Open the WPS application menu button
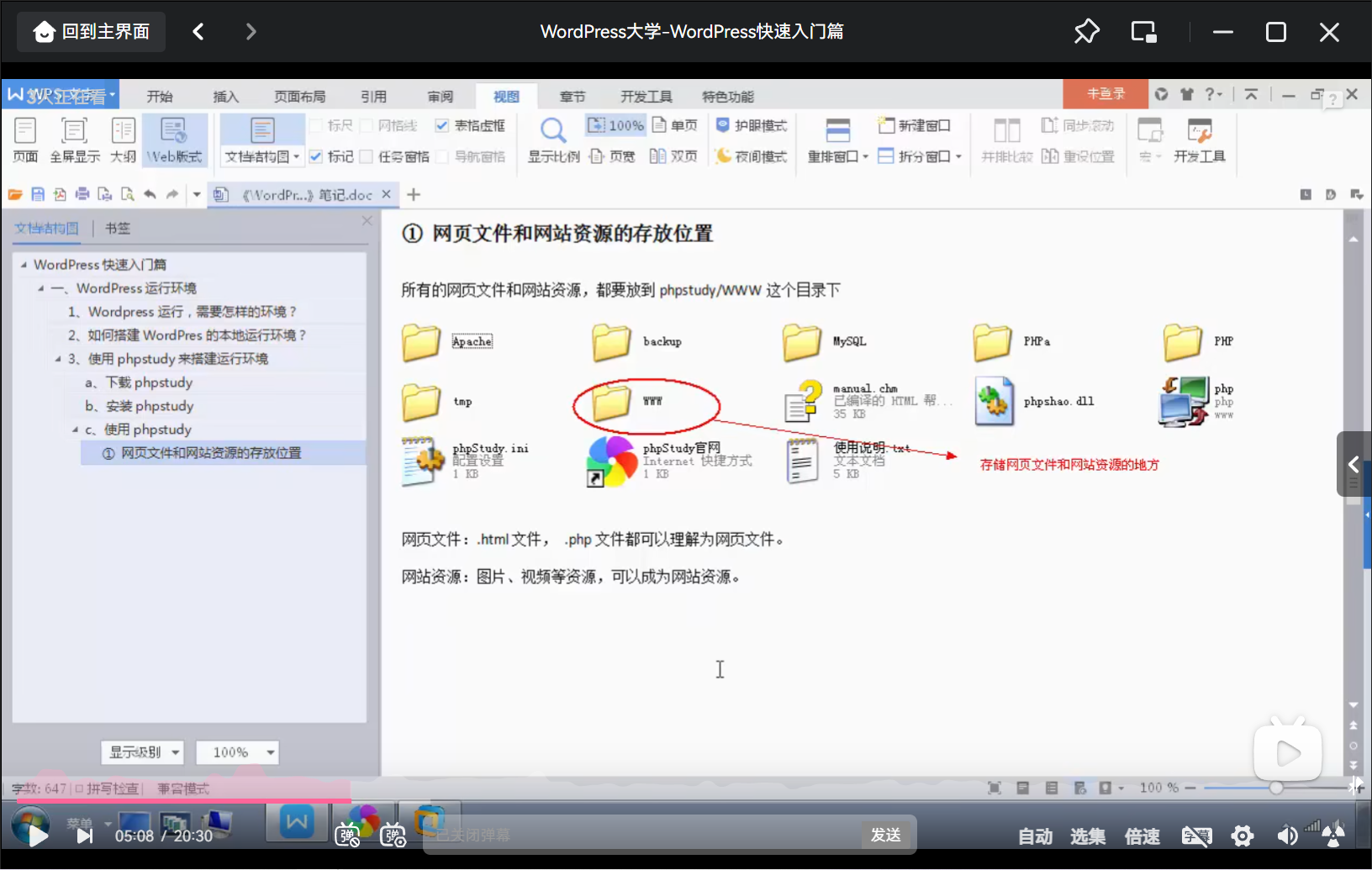 pos(61,94)
